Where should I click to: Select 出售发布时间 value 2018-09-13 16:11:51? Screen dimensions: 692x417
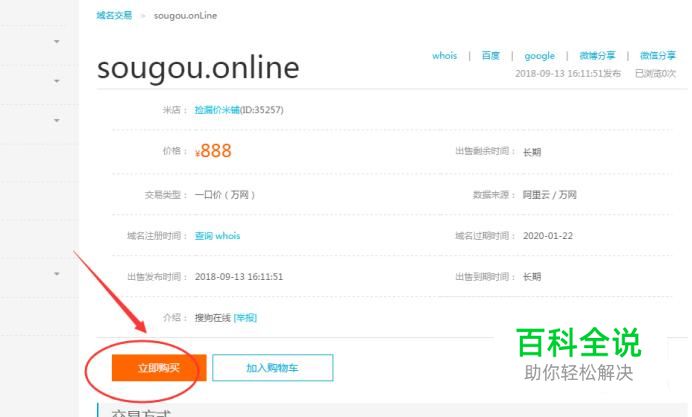239,277
